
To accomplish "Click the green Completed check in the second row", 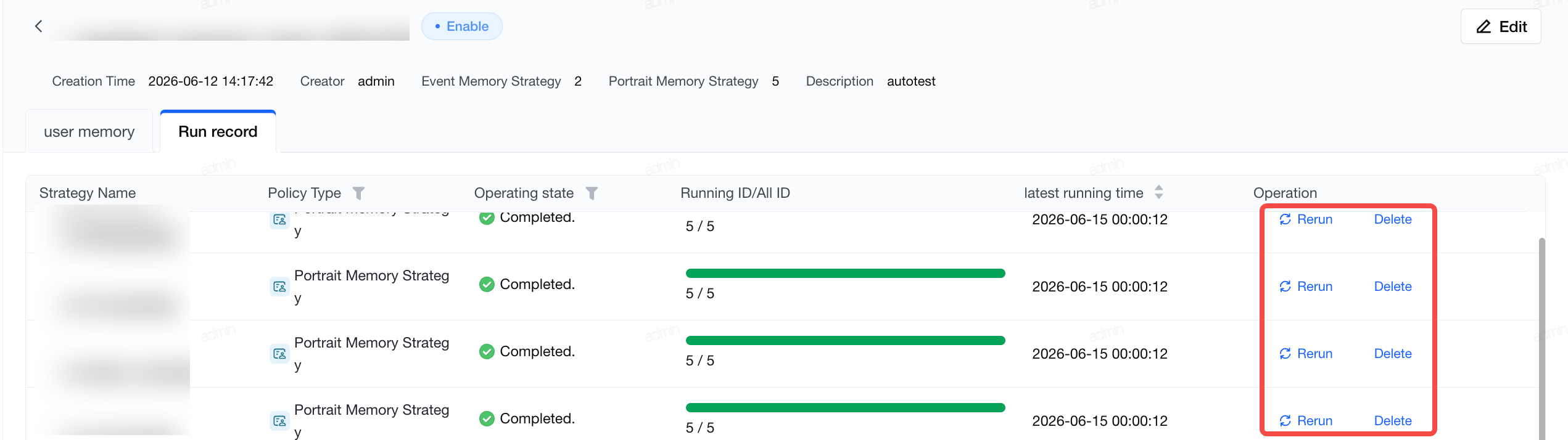I will (x=487, y=284).
